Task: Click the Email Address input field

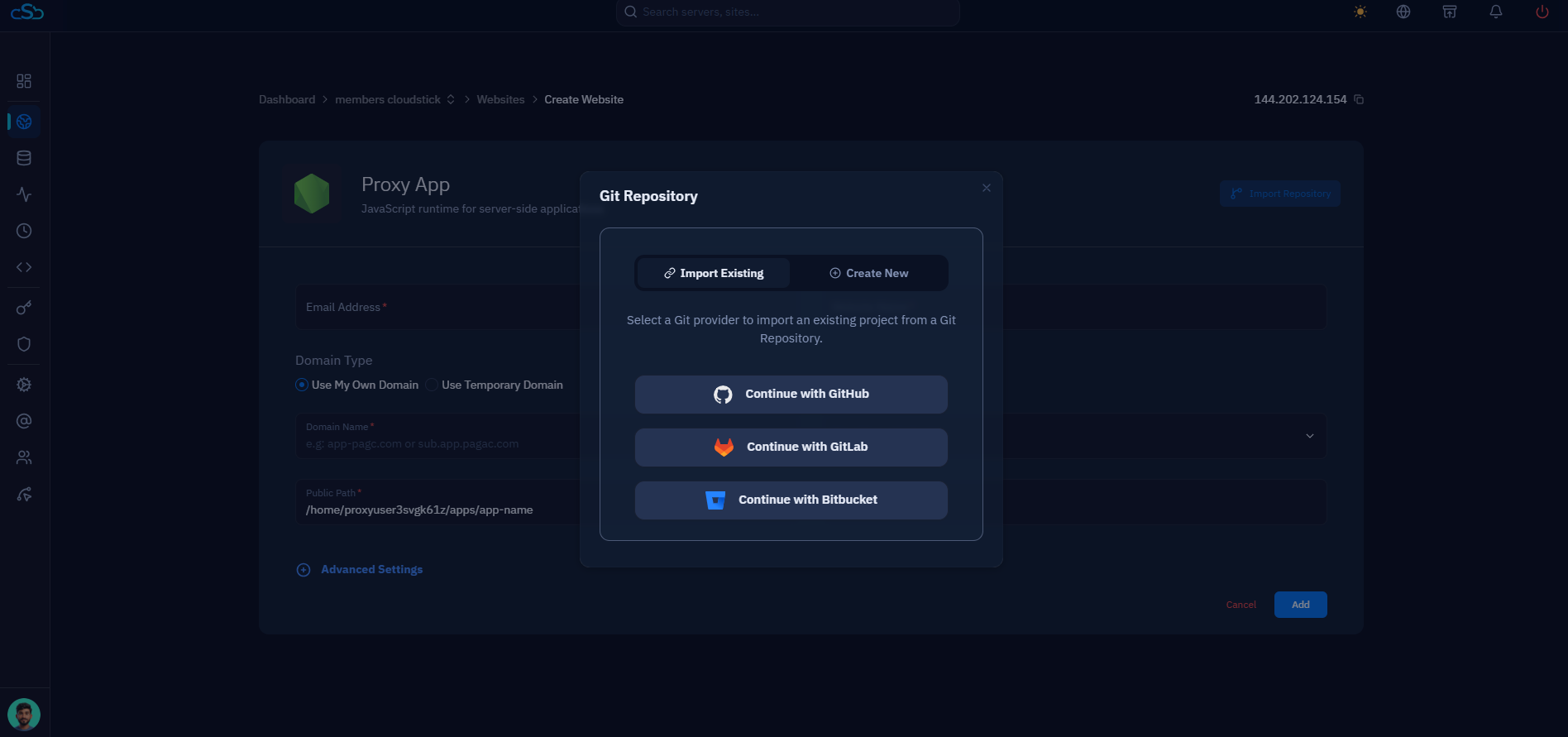Action: [438, 307]
